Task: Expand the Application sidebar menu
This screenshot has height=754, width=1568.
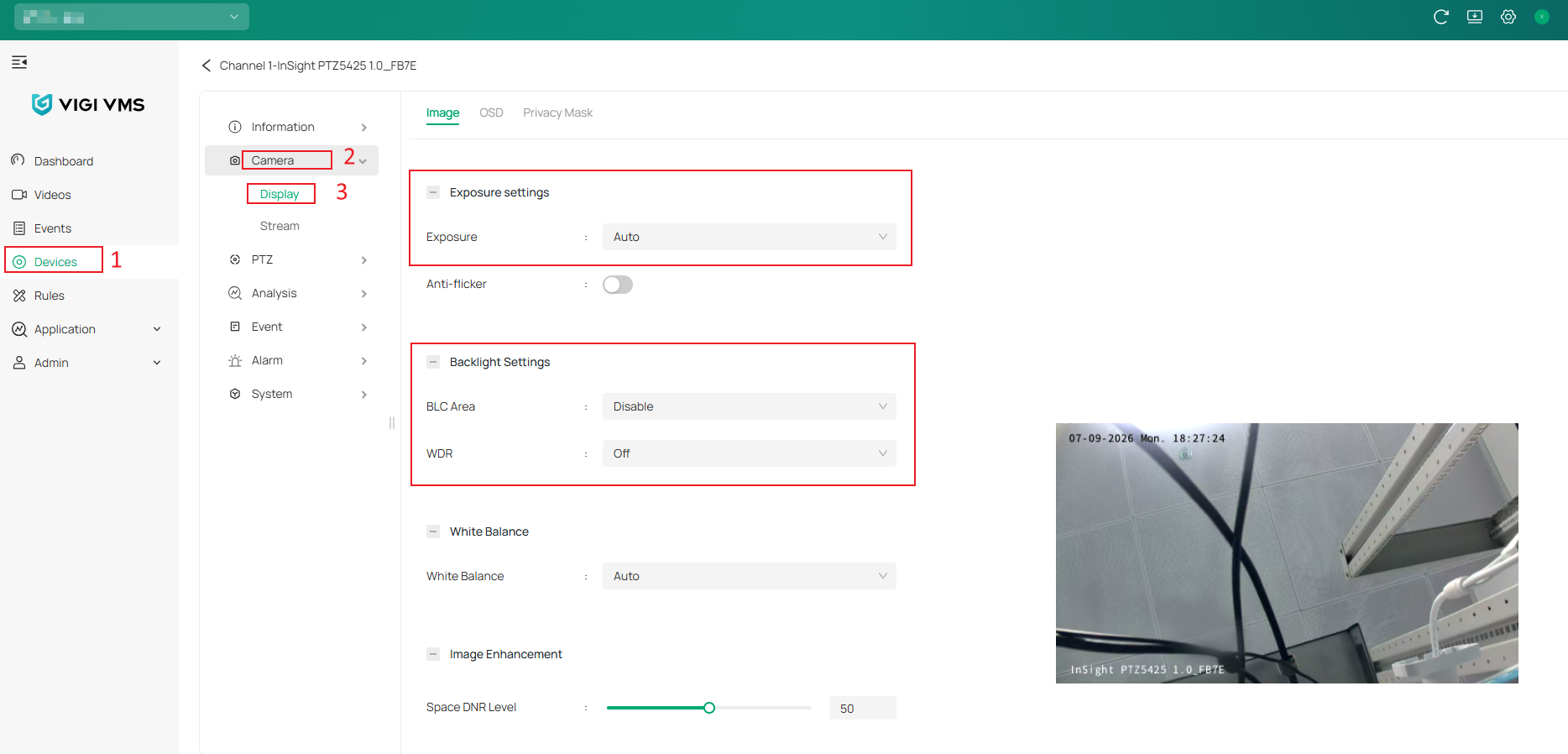Action: click(x=89, y=329)
